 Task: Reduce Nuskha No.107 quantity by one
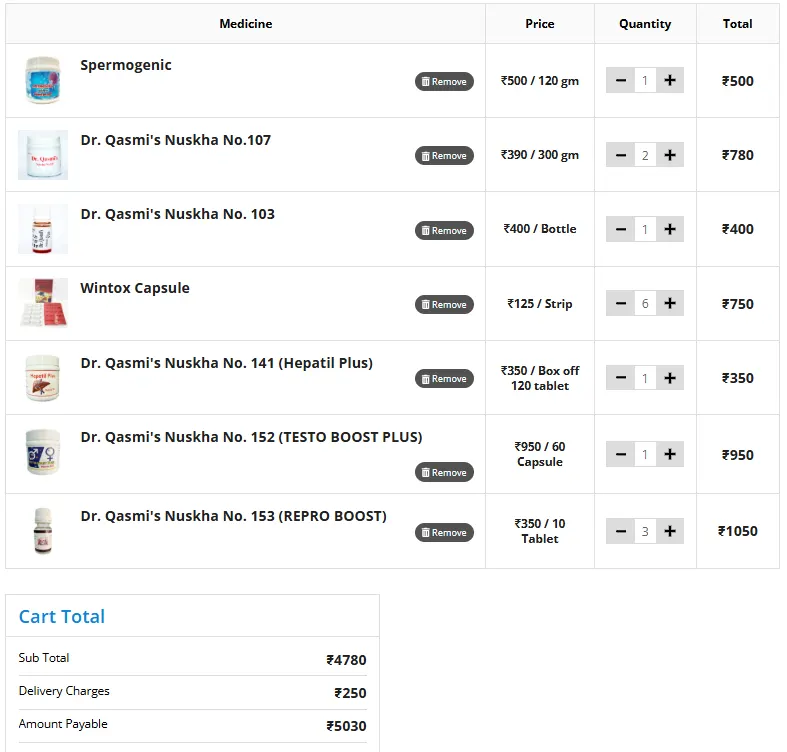click(x=621, y=155)
